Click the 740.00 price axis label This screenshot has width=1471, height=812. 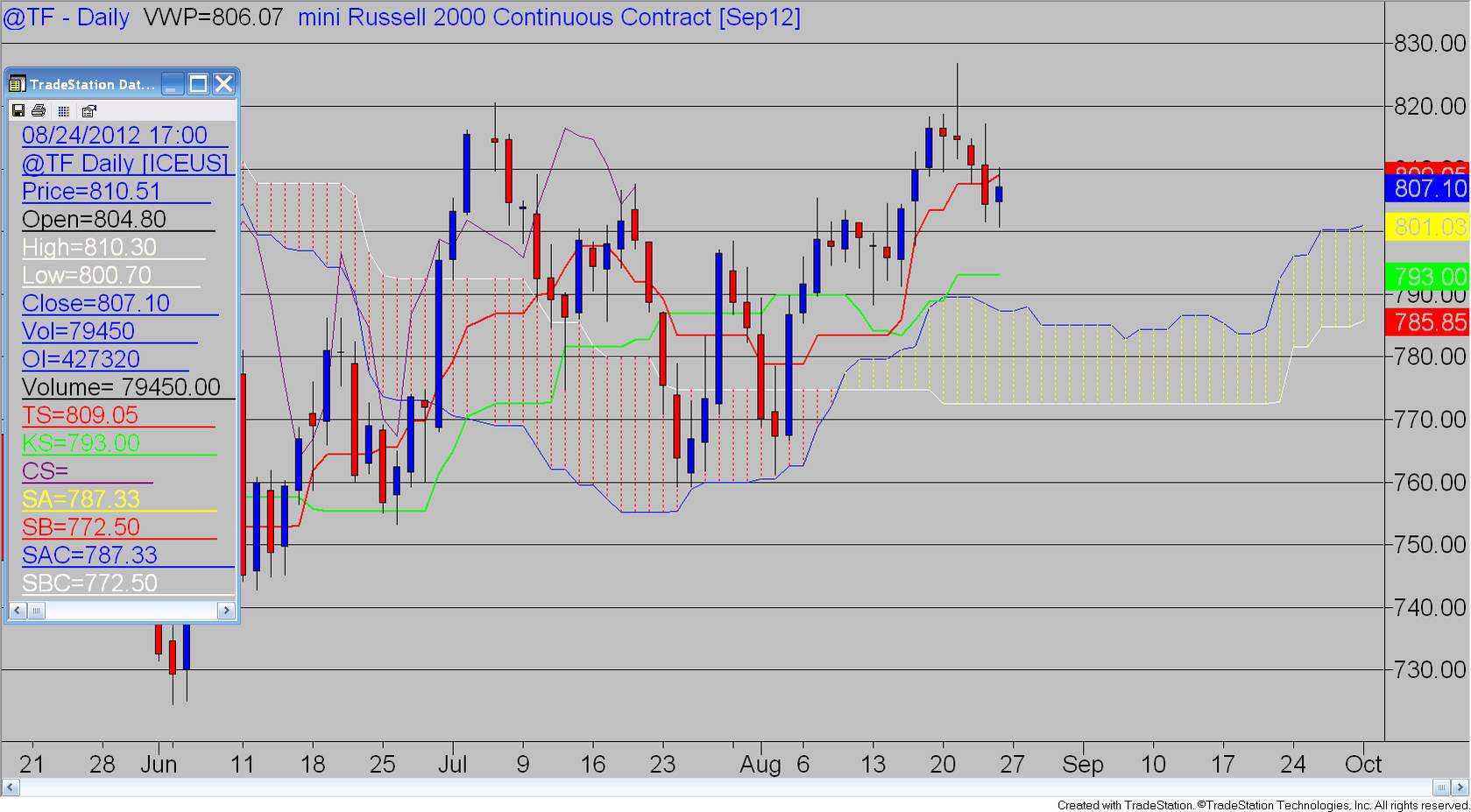tap(1430, 607)
